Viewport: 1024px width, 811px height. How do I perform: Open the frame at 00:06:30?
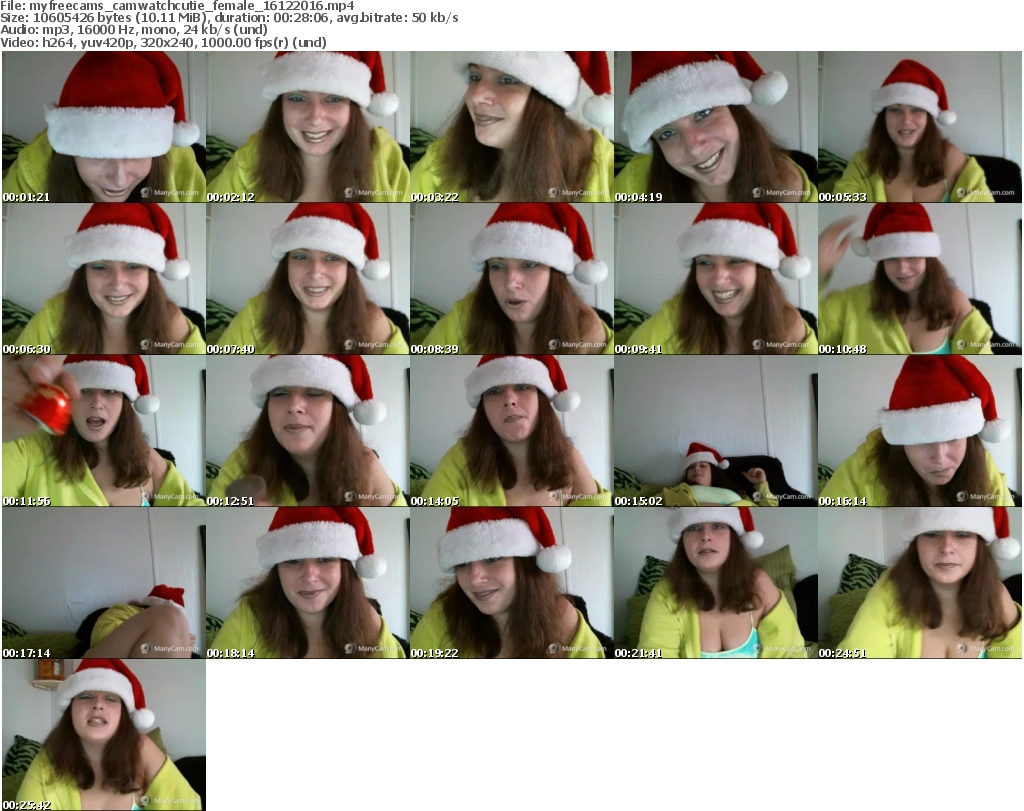[x=104, y=279]
